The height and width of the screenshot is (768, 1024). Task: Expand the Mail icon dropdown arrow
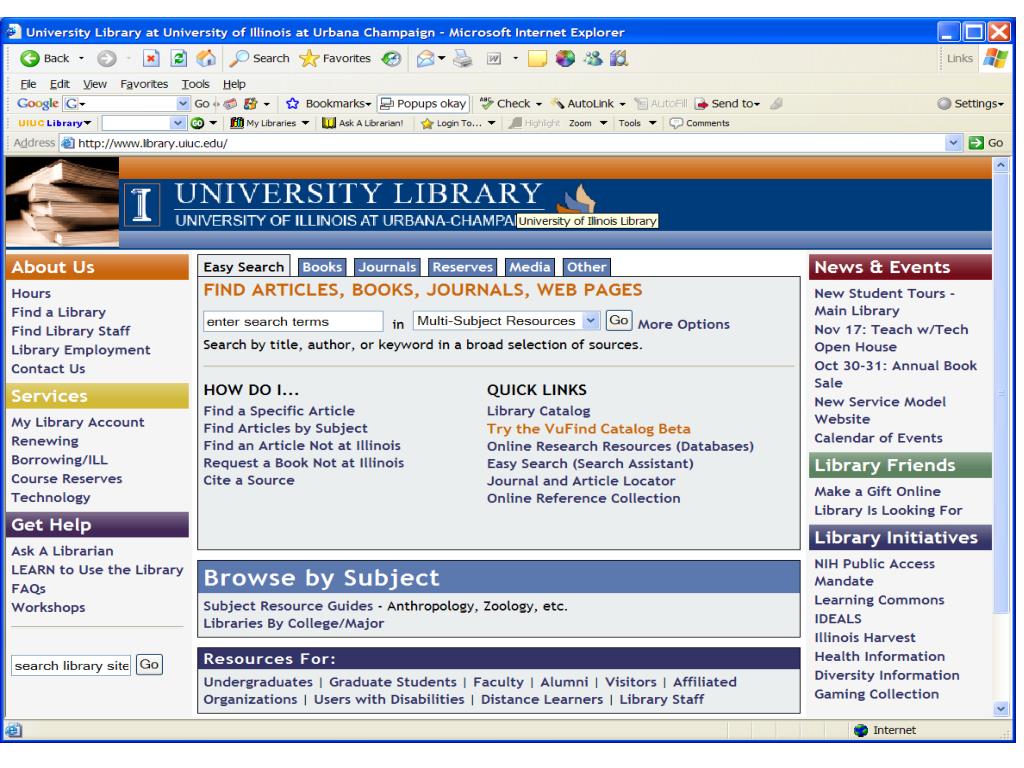coord(442,59)
